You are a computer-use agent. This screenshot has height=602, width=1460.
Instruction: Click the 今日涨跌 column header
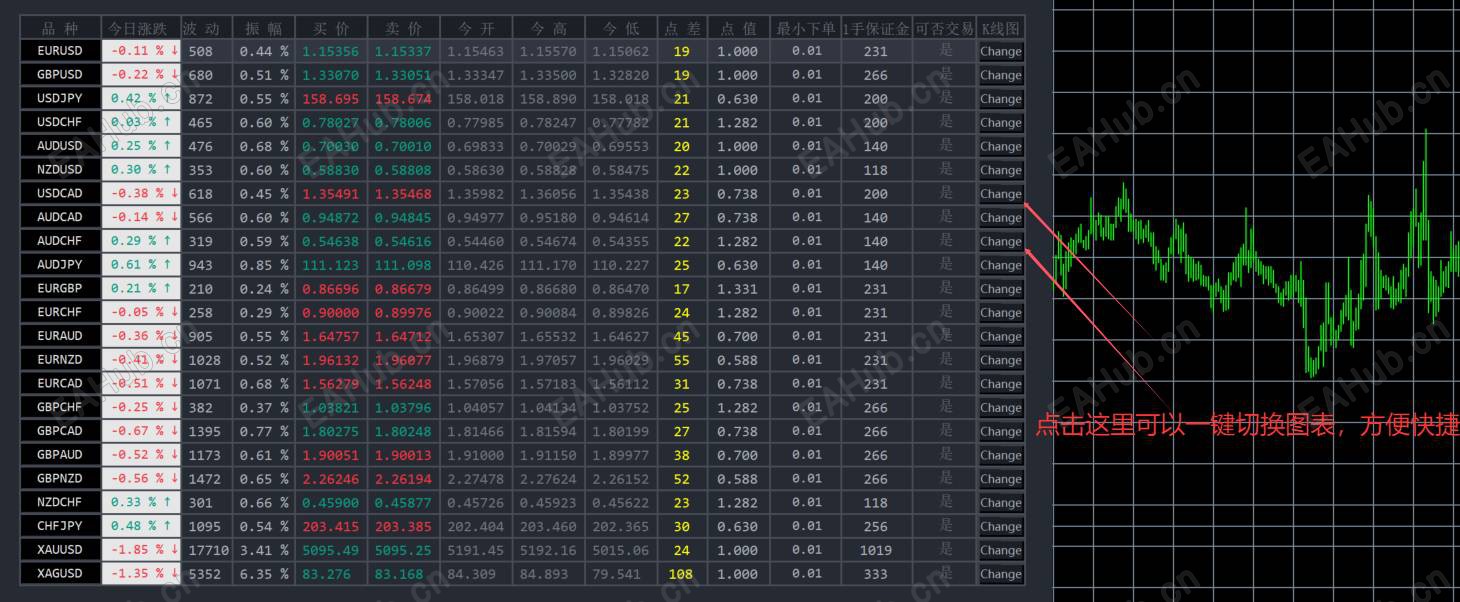pyautogui.click(x=140, y=28)
